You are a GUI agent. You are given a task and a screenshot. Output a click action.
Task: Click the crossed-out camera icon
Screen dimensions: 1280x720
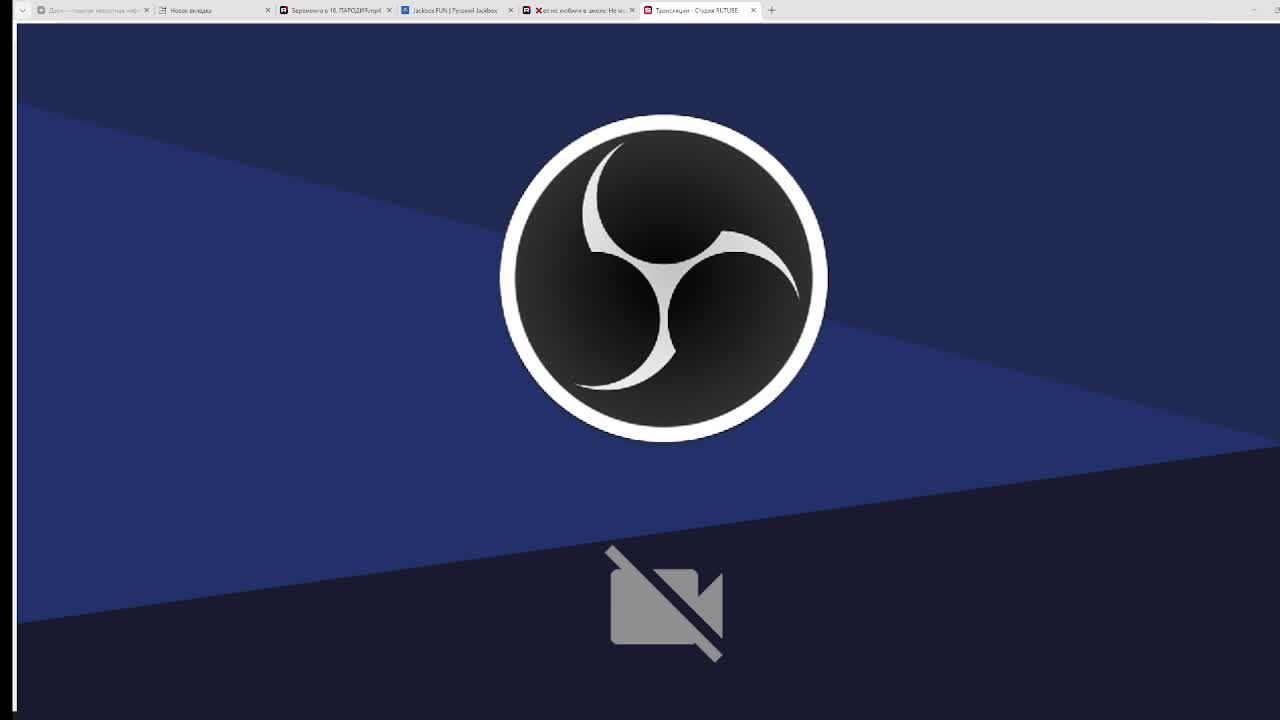click(x=666, y=603)
